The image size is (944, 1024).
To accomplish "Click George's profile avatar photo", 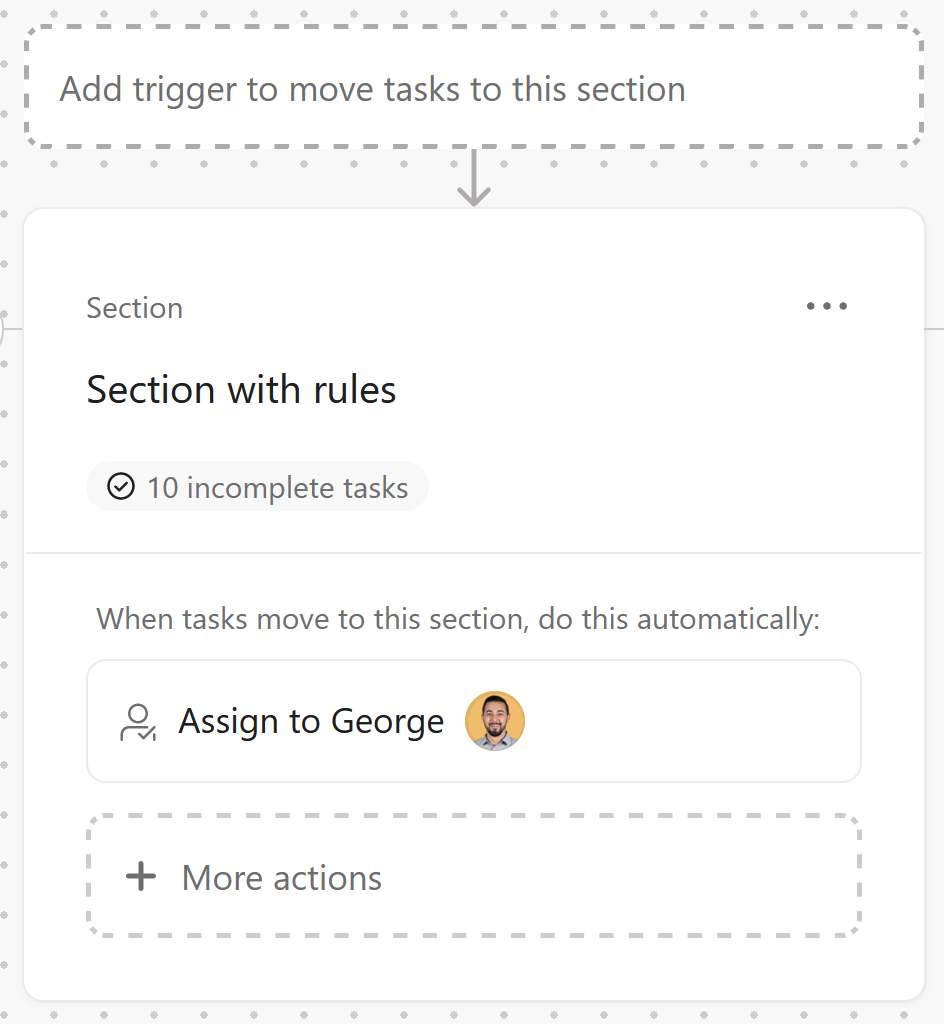I will (495, 721).
